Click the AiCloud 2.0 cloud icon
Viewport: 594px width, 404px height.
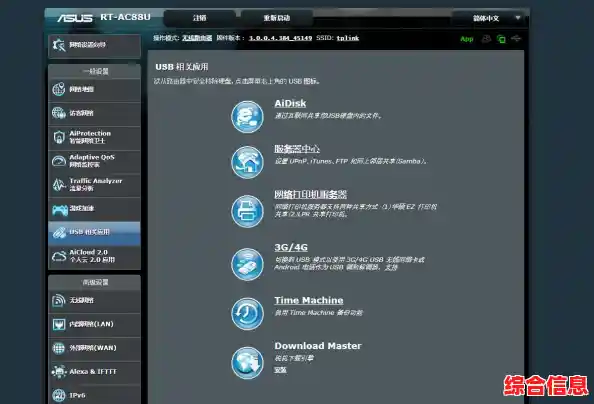59,256
